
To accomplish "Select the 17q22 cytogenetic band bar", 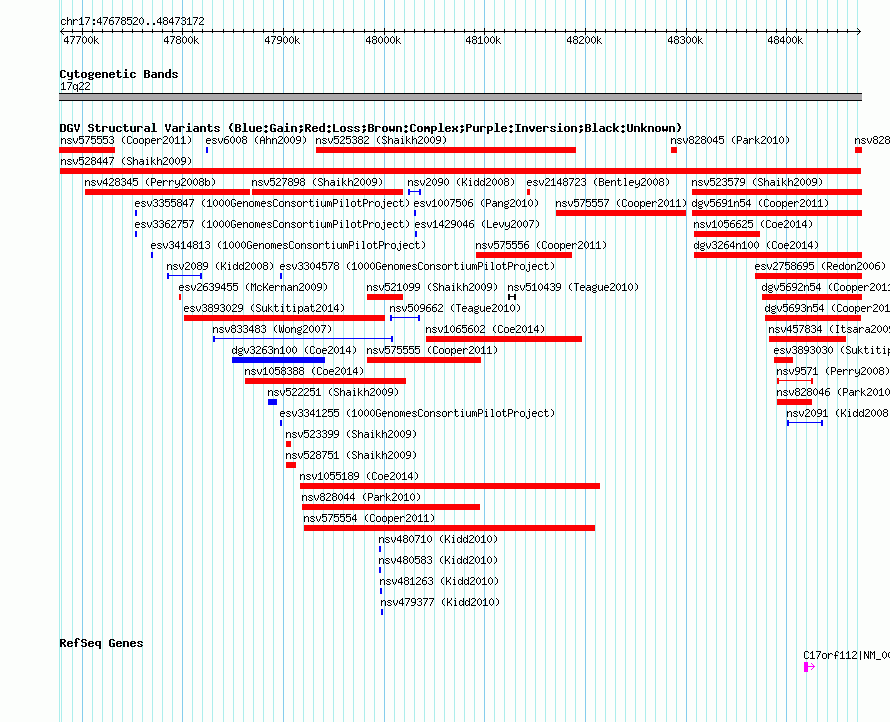I will click(x=460, y=97).
